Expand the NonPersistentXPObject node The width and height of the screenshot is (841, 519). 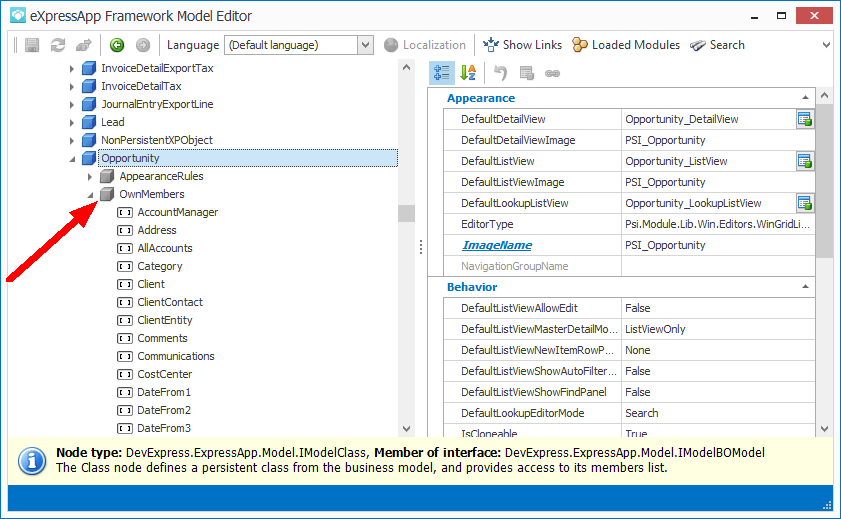[72, 140]
